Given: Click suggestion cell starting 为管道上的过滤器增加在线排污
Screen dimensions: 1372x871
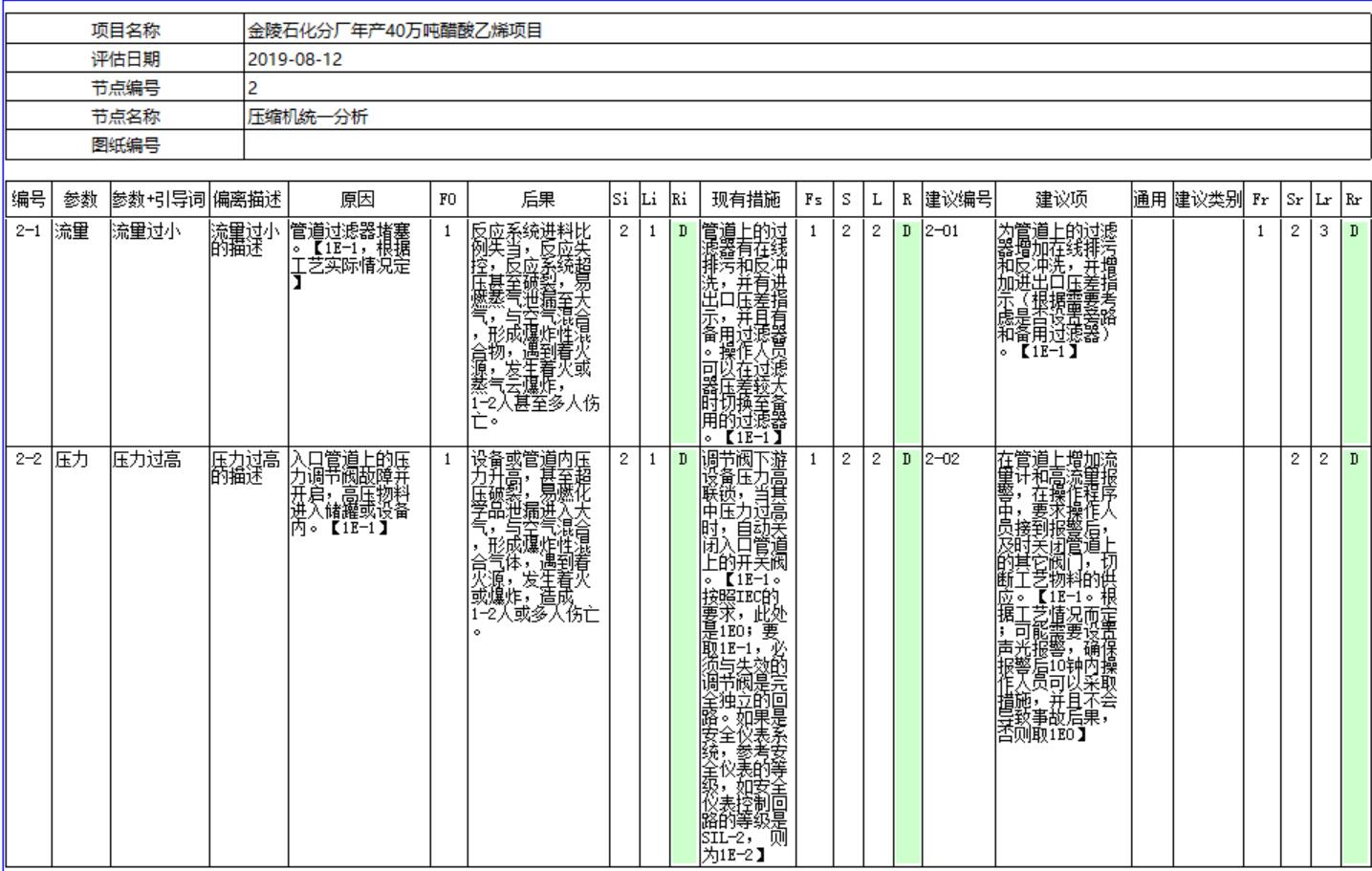Looking at the screenshot, I should pyautogui.click(x=1062, y=331).
